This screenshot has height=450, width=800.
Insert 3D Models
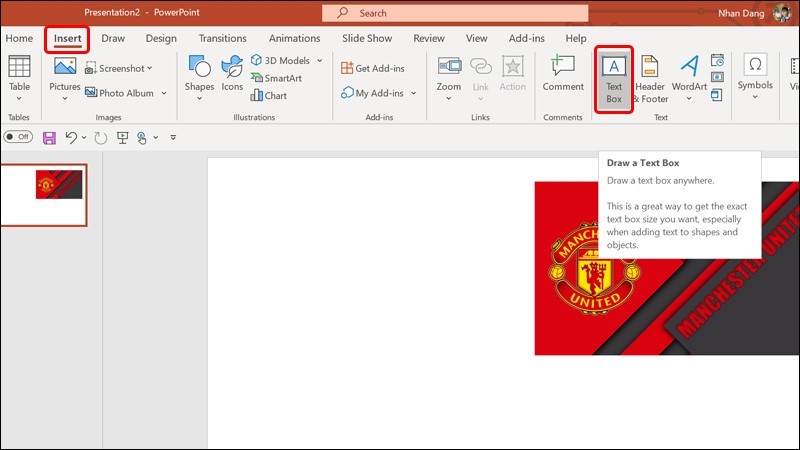(281, 60)
